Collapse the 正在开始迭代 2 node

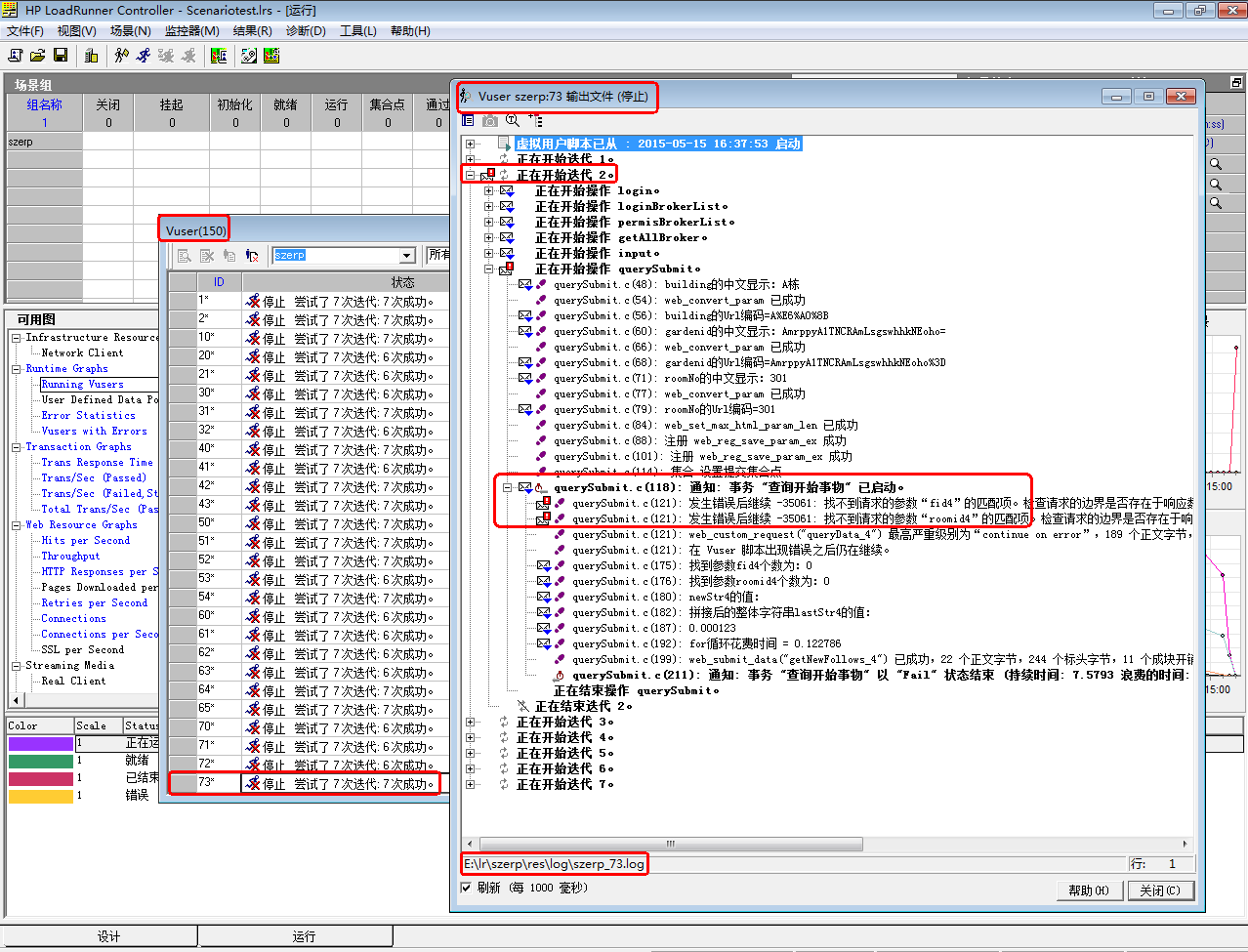(x=470, y=175)
